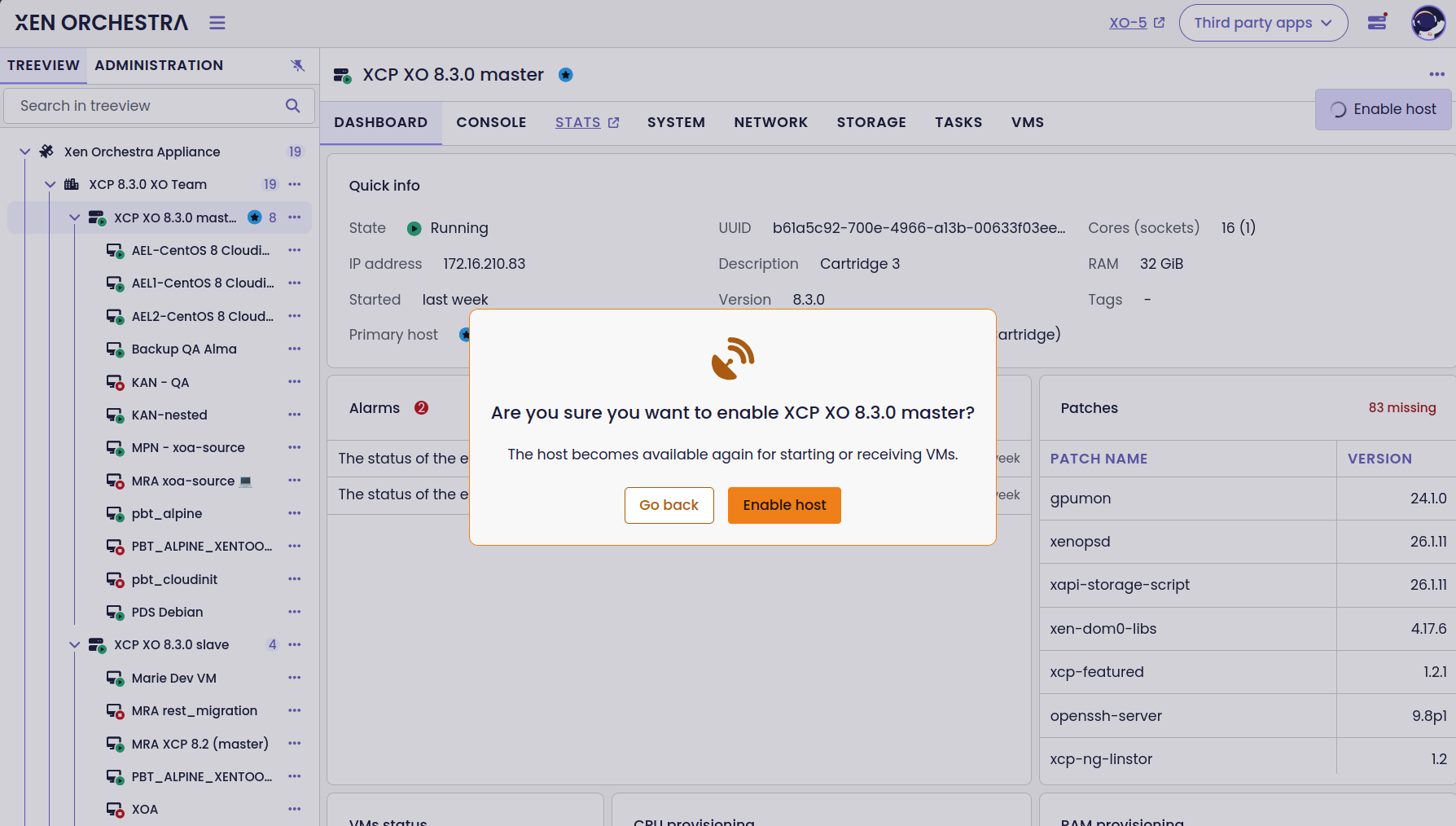The height and width of the screenshot is (826, 1456).
Task: Click the Xen Orchestra logo
Action: (102, 23)
